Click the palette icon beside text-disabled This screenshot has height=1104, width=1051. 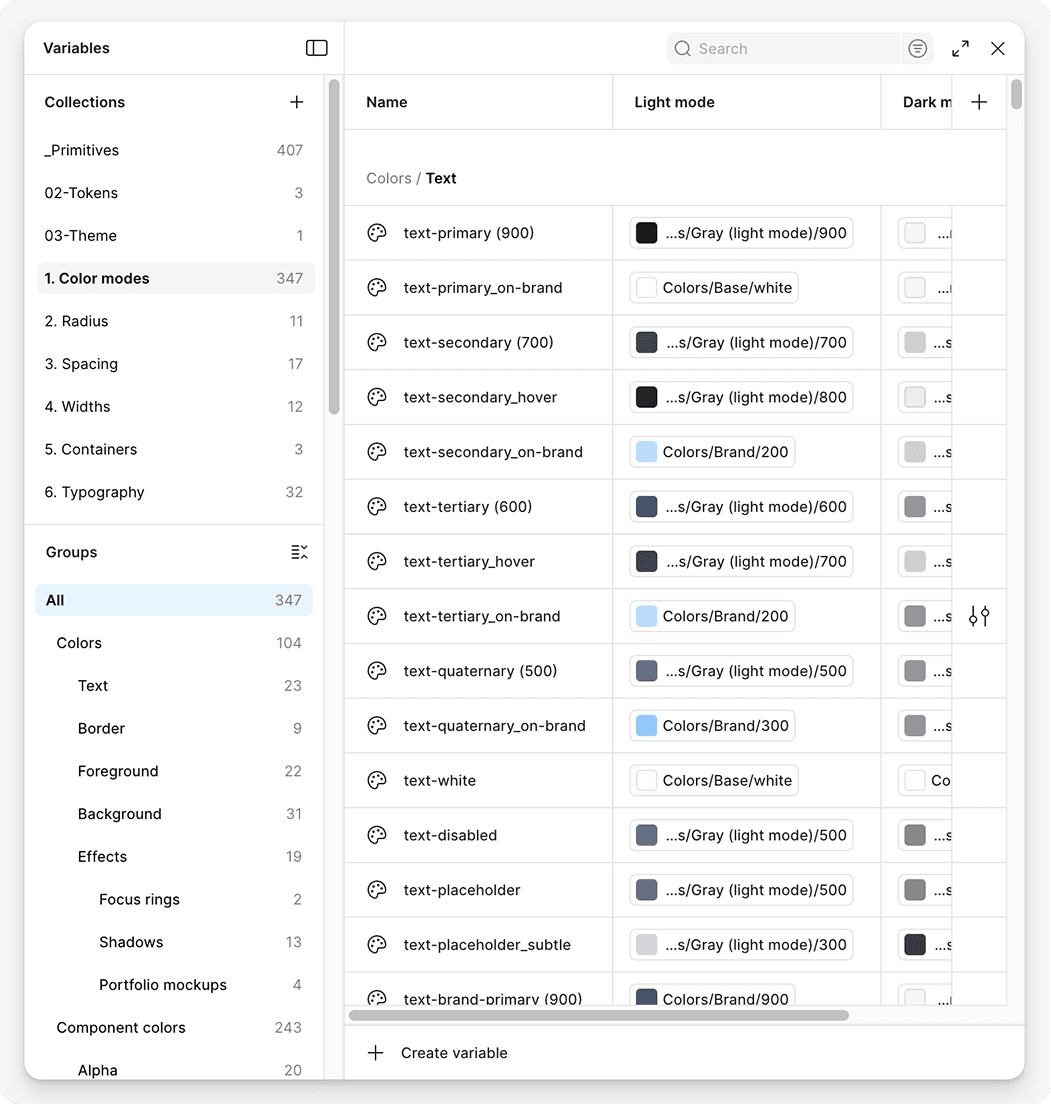377,835
